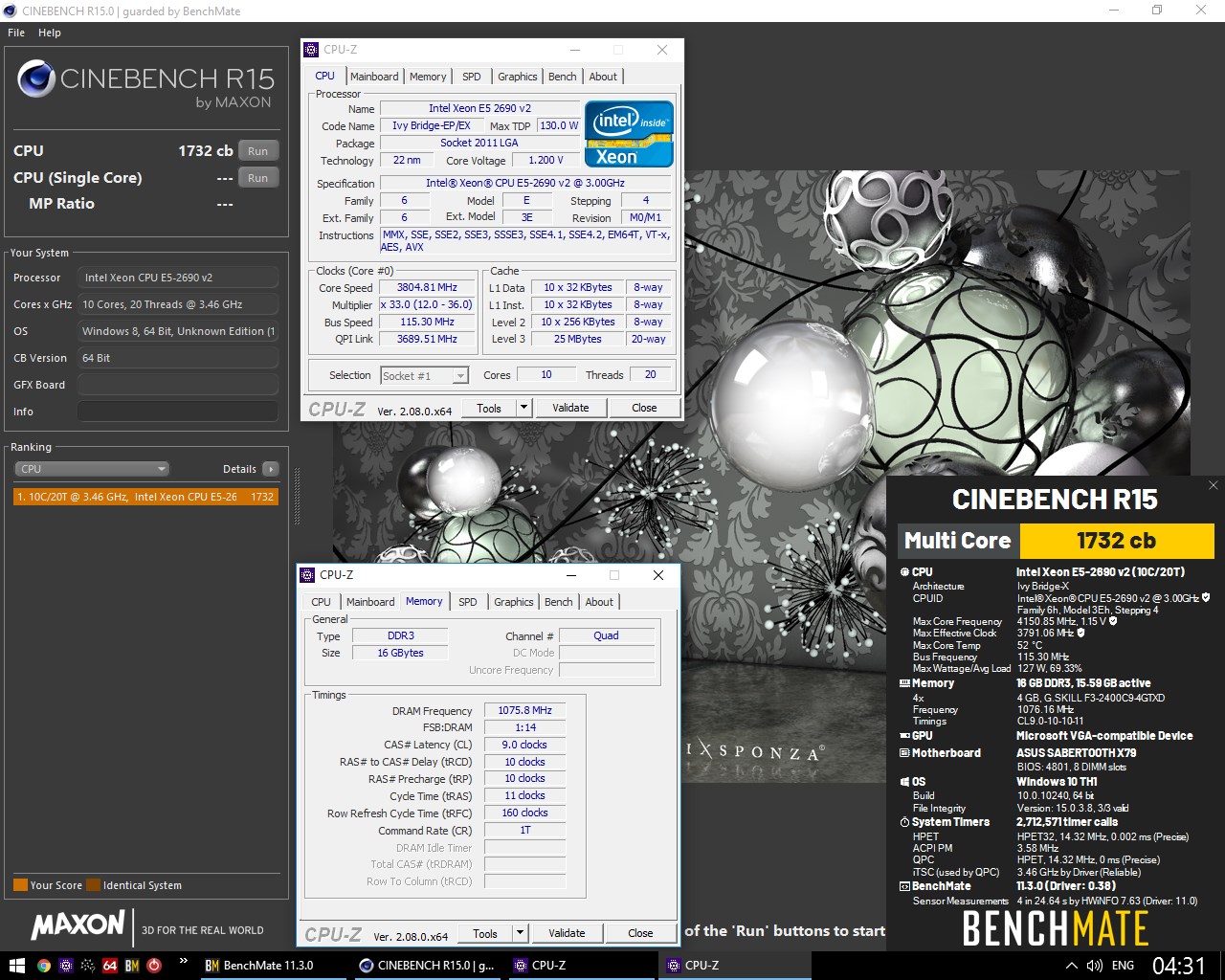Click the Intel Xeon inside logo in CPU-Z
The image size is (1225, 980).
(x=630, y=134)
